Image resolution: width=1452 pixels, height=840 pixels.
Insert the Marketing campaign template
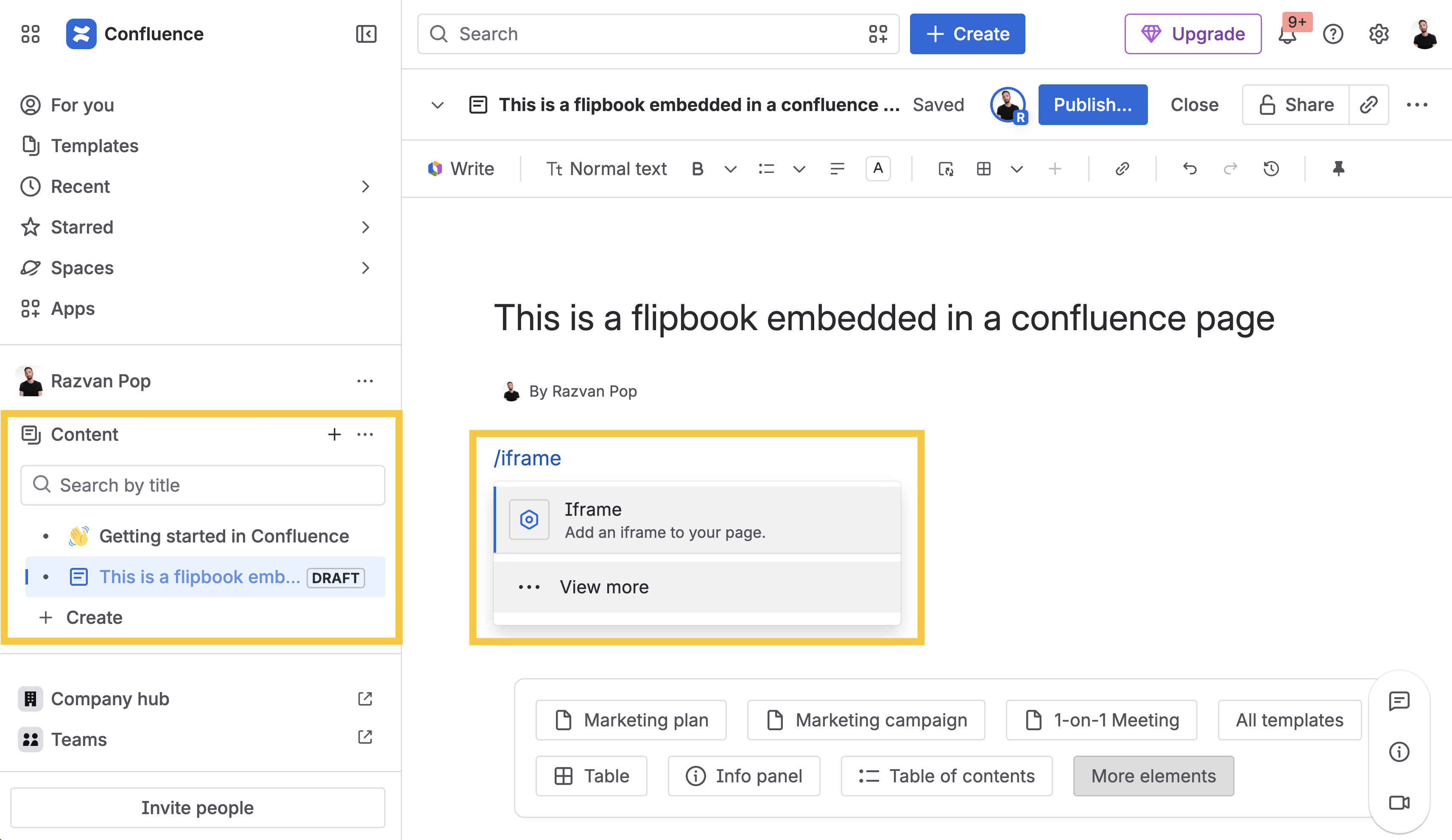[866, 720]
